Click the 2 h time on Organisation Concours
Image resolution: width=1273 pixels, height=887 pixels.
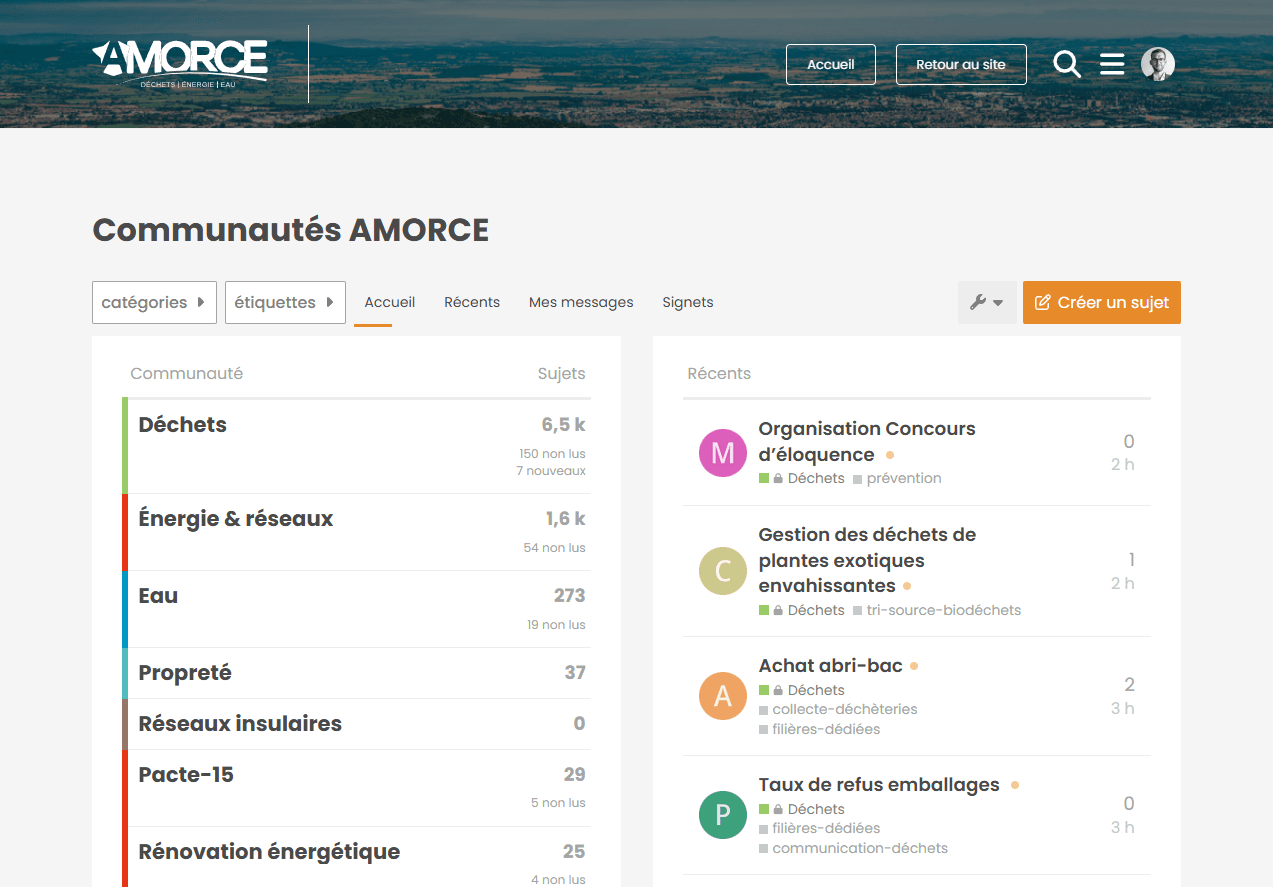[1122, 465]
